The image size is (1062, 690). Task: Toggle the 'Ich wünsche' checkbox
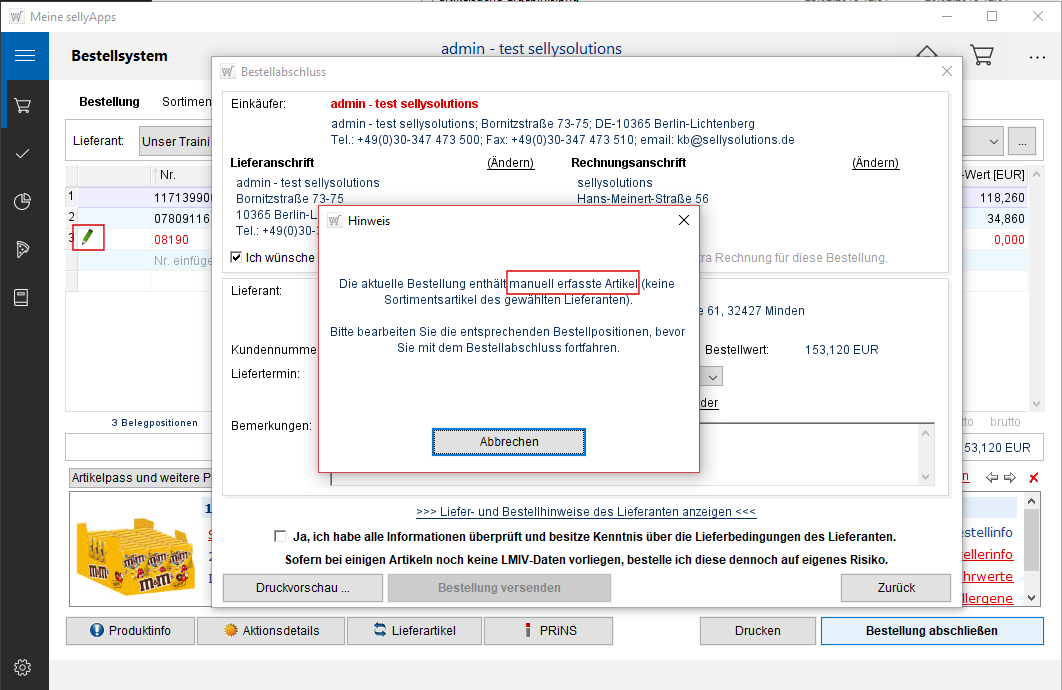236,257
